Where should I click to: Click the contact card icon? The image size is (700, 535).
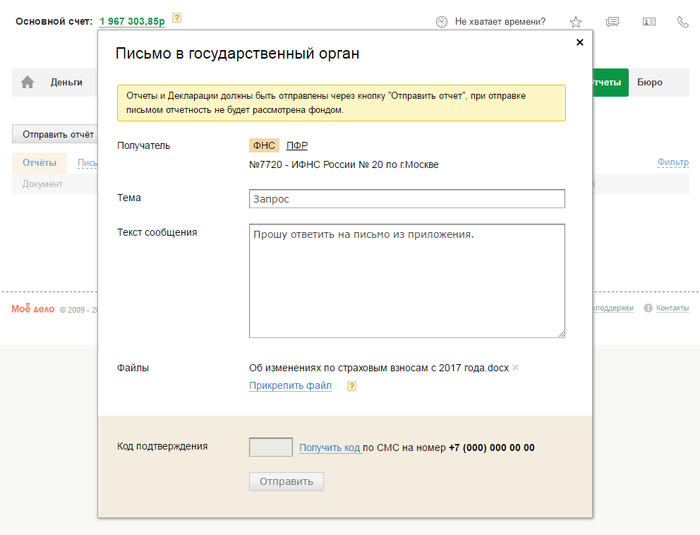(649, 22)
